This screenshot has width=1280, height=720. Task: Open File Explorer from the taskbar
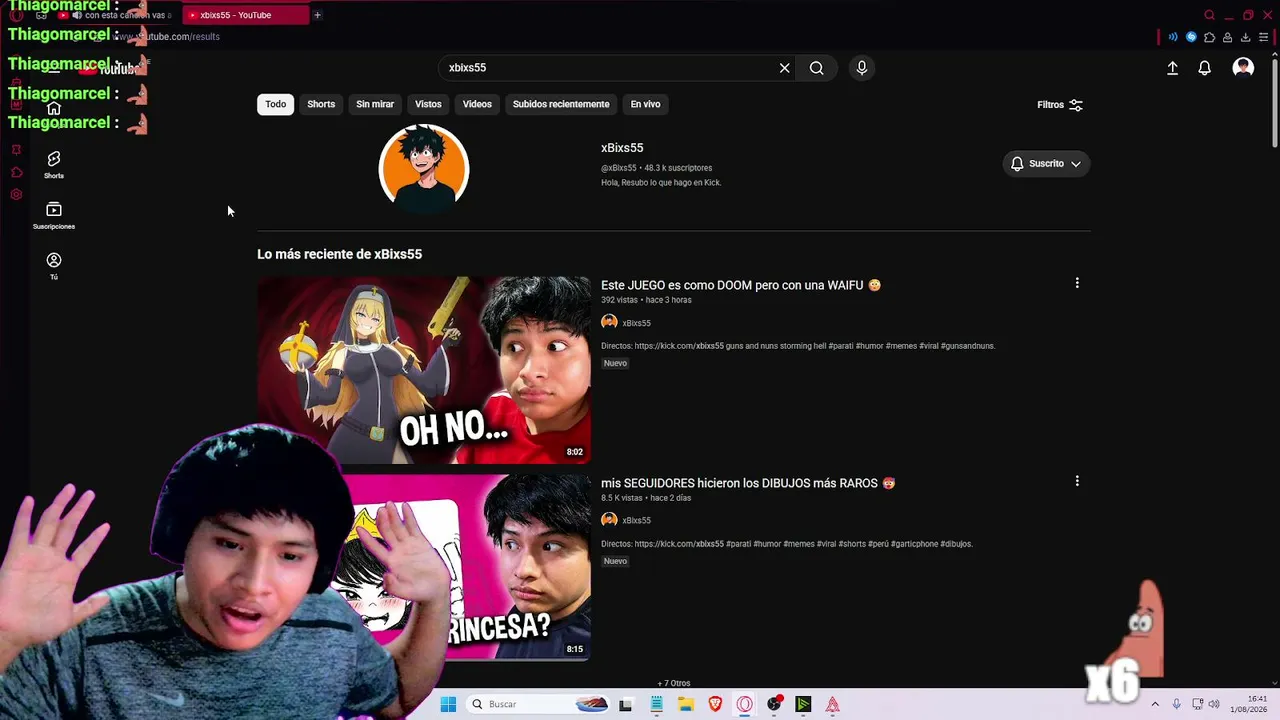point(686,704)
